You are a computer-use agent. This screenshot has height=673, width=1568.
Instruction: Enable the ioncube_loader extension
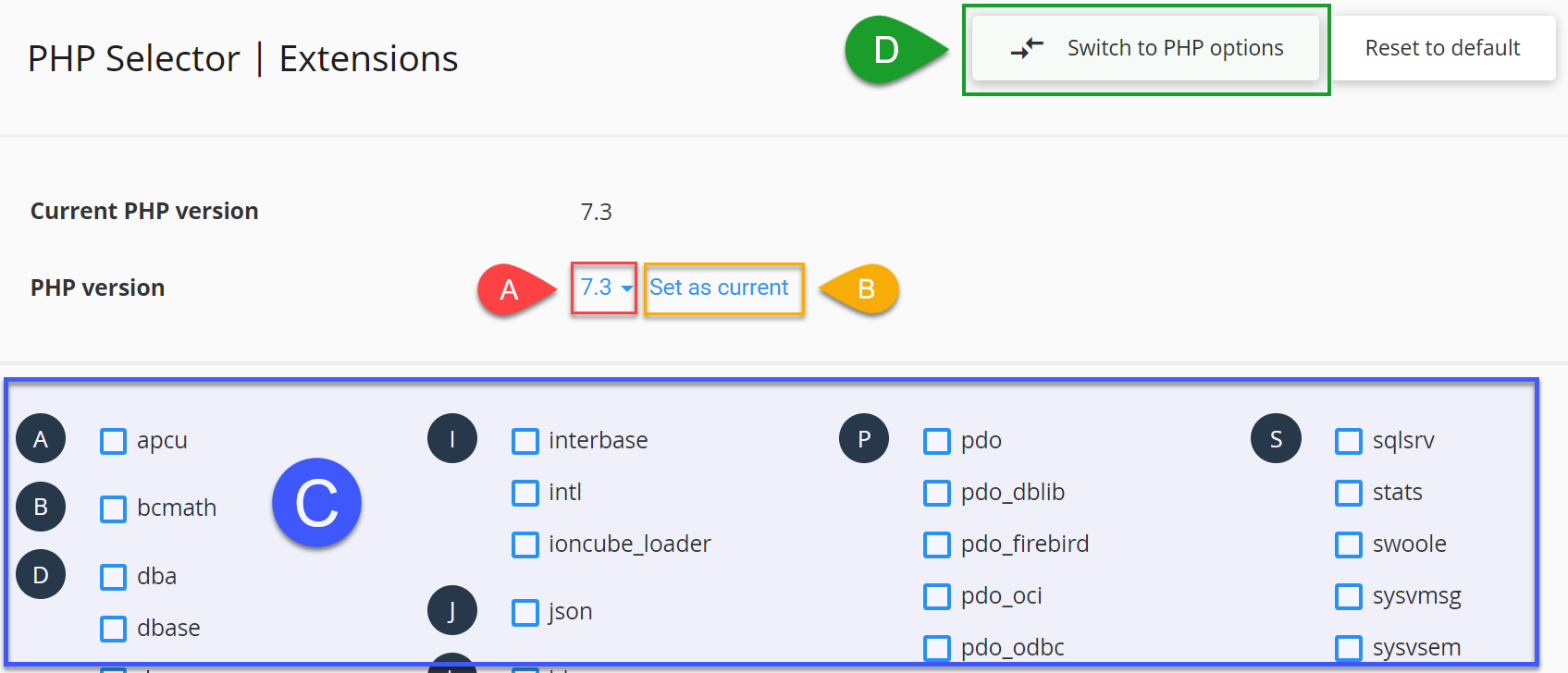click(525, 545)
